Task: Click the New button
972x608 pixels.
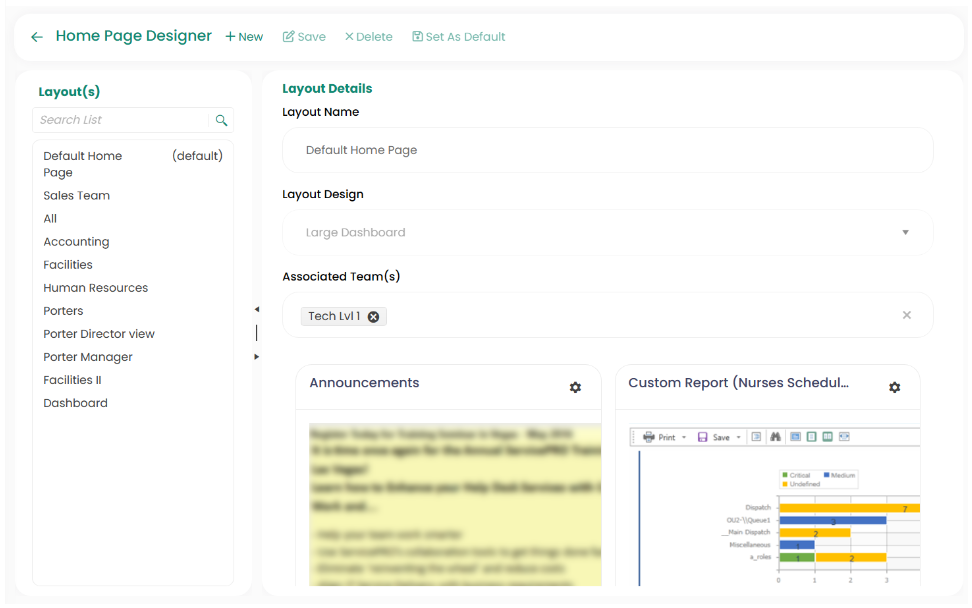Action: pos(244,37)
